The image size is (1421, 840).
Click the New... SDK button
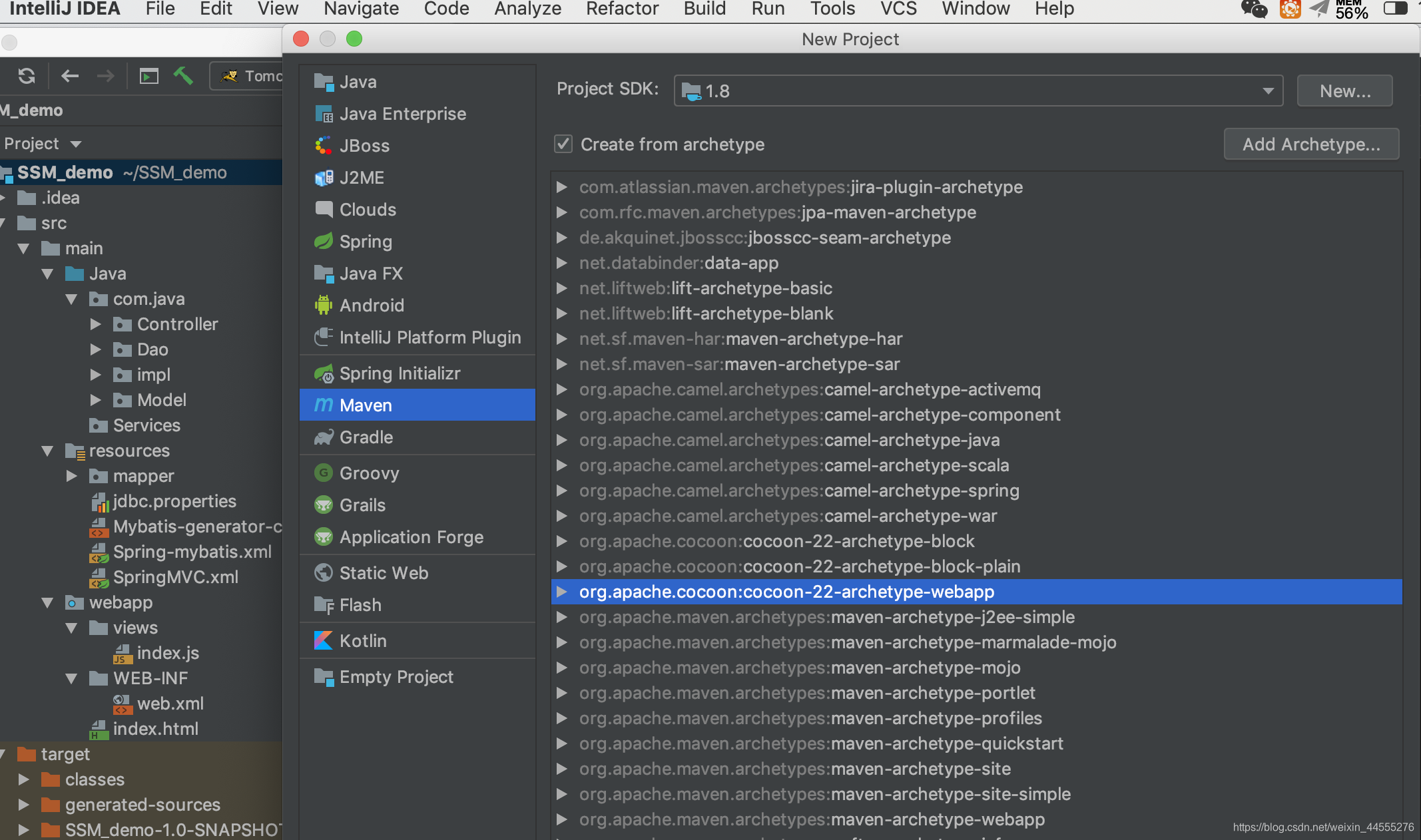pyautogui.click(x=1344, y=91)
